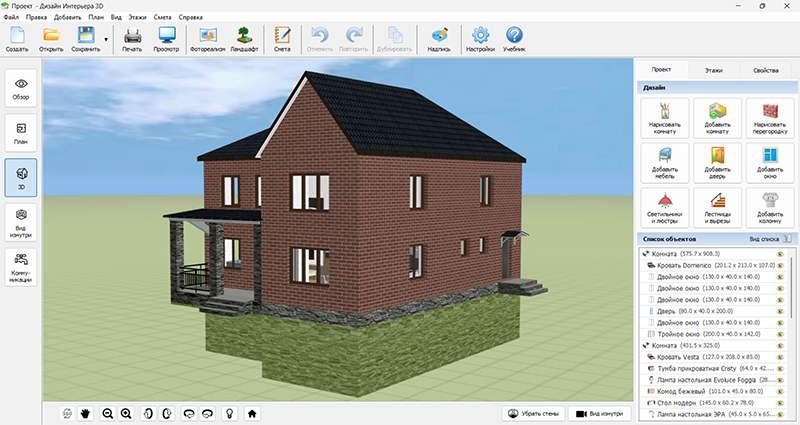This screenshot has height=425, width=800.
Task: Select Лампа настольная Evoluce Foggia row
Action: coord(712,380)
